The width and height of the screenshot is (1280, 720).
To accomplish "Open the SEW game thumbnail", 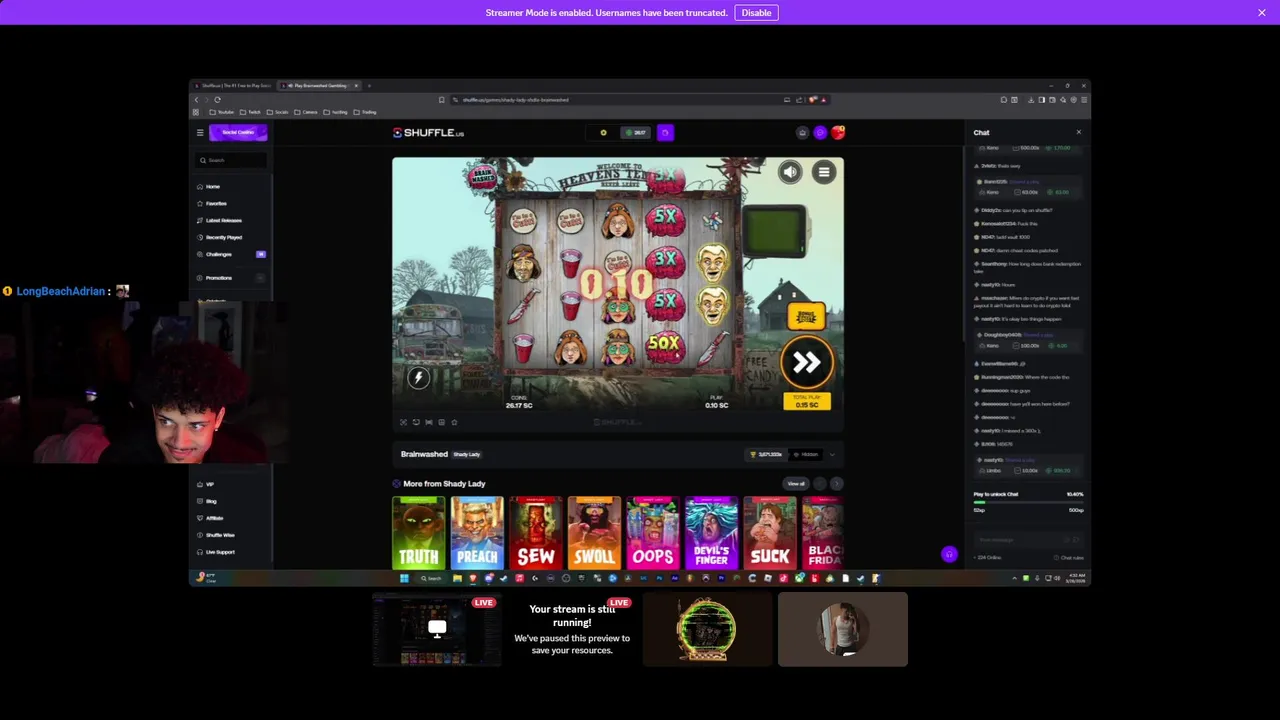I will coord(536,532).
